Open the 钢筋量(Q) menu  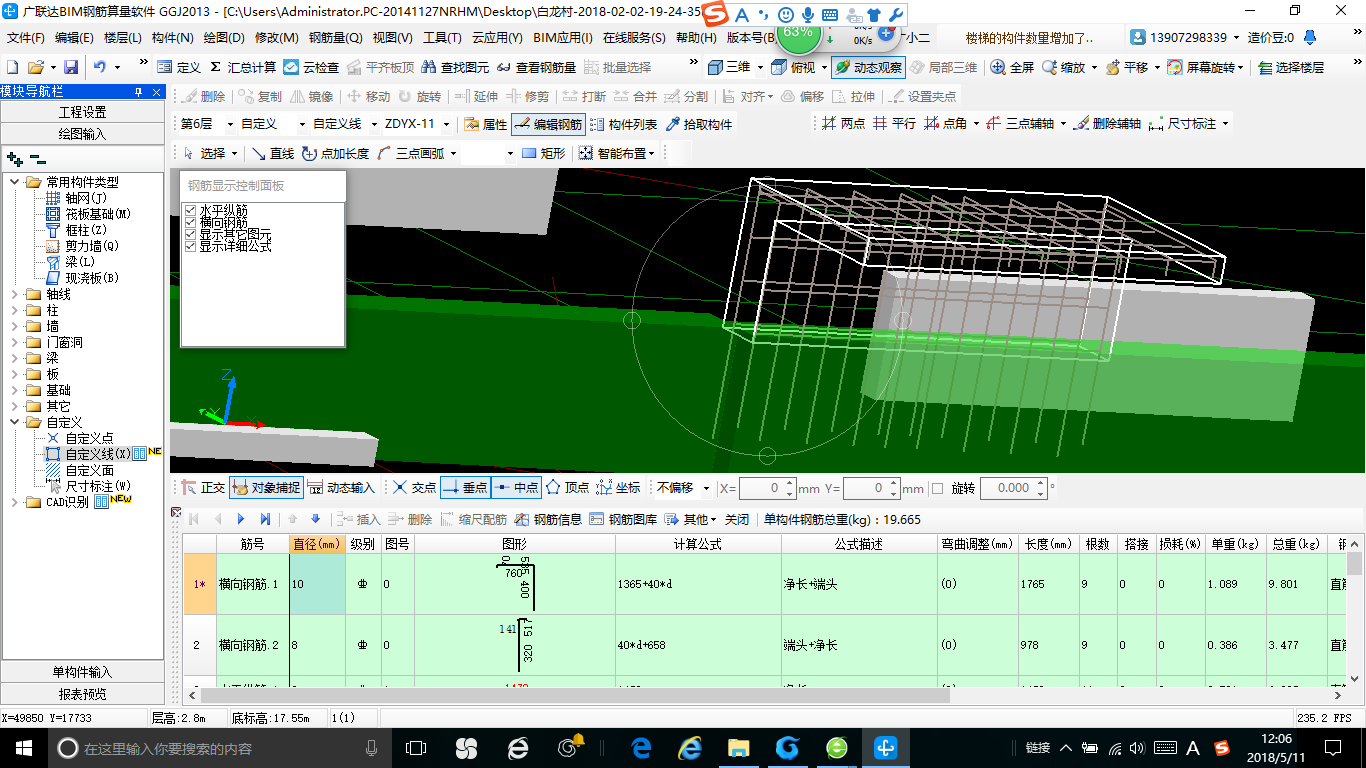(x=335, y=38)
